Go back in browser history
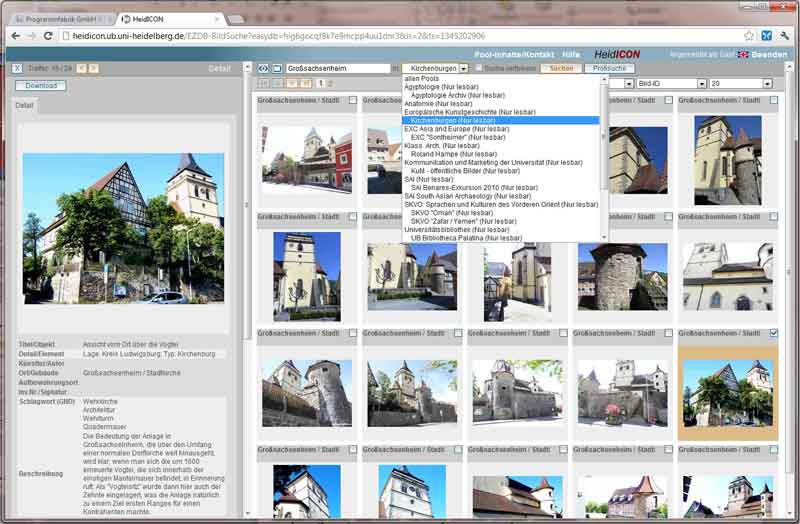Viewport: 800px width, 524px height. (16, 36)
